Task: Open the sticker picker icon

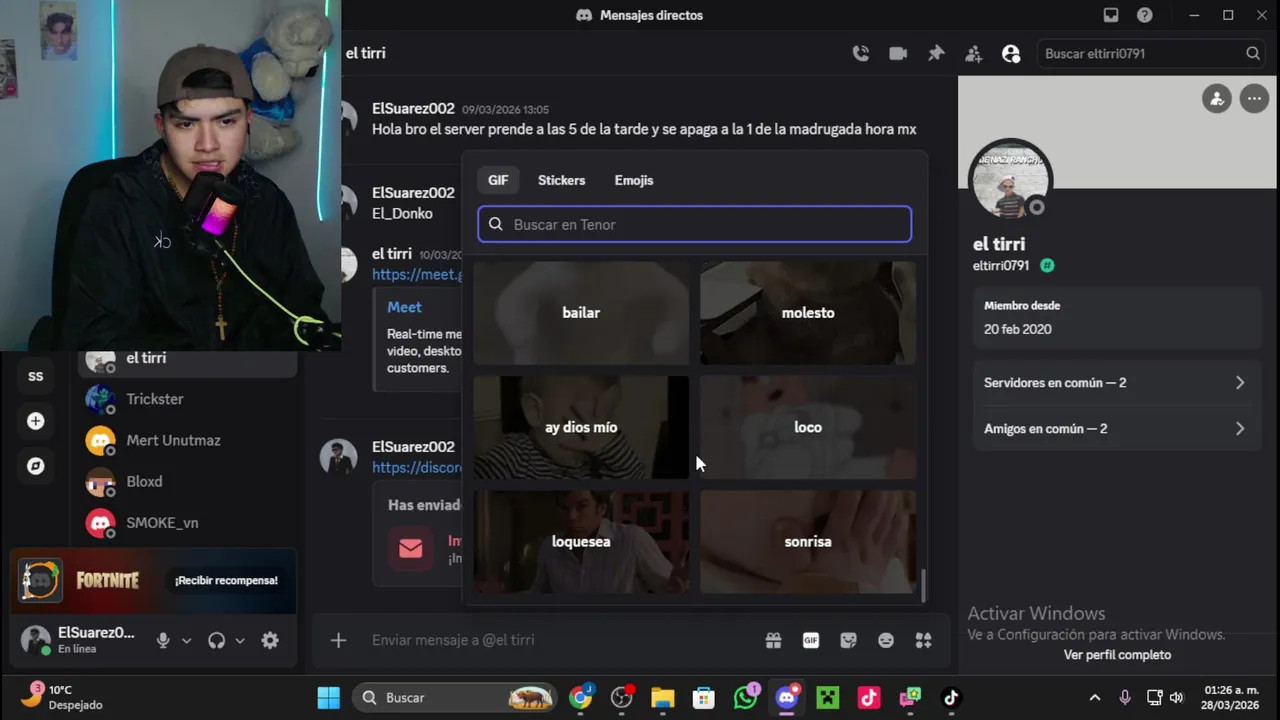Action: tap(848, 640)
